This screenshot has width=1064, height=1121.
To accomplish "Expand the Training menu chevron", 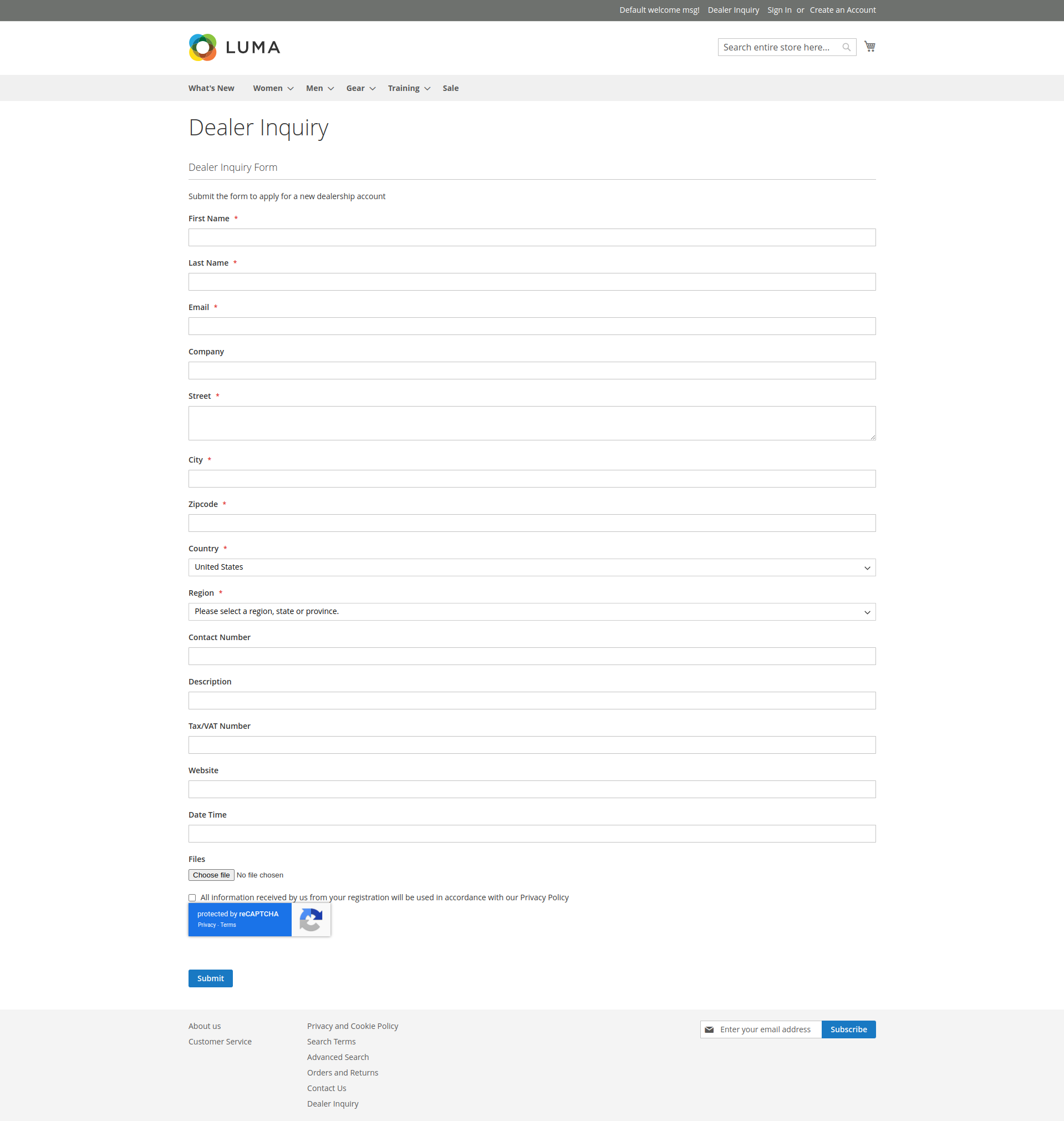I will (427, 89).
